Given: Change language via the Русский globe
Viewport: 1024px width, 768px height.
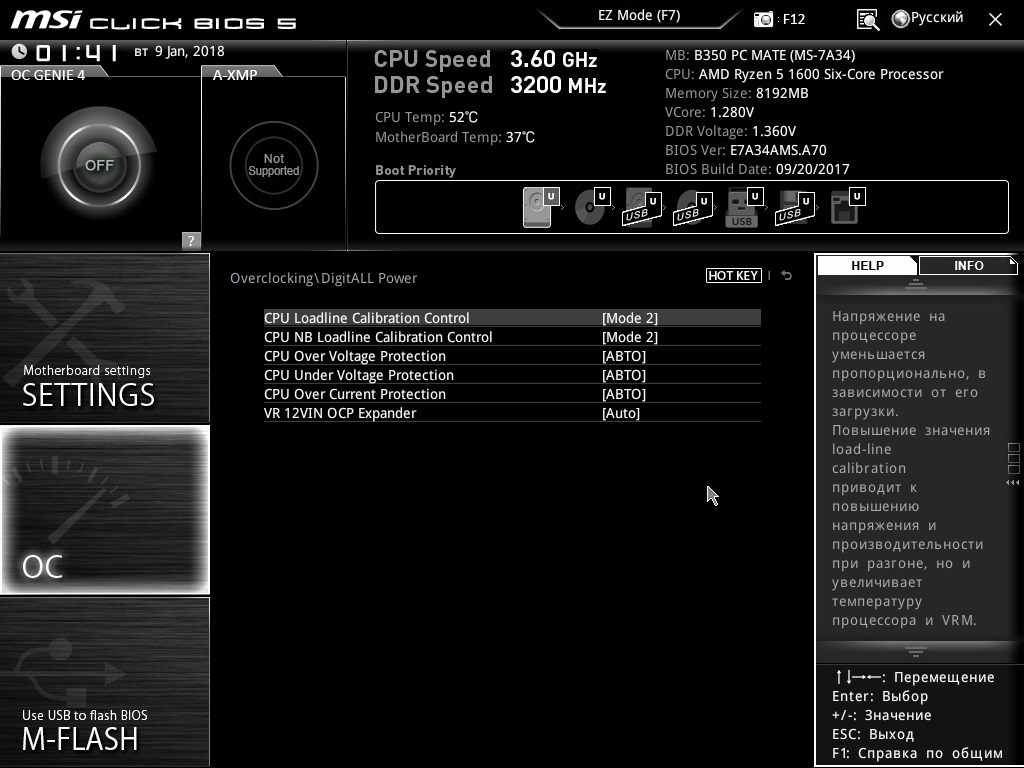Looking at the screenshot, I should tap(927, 18).
